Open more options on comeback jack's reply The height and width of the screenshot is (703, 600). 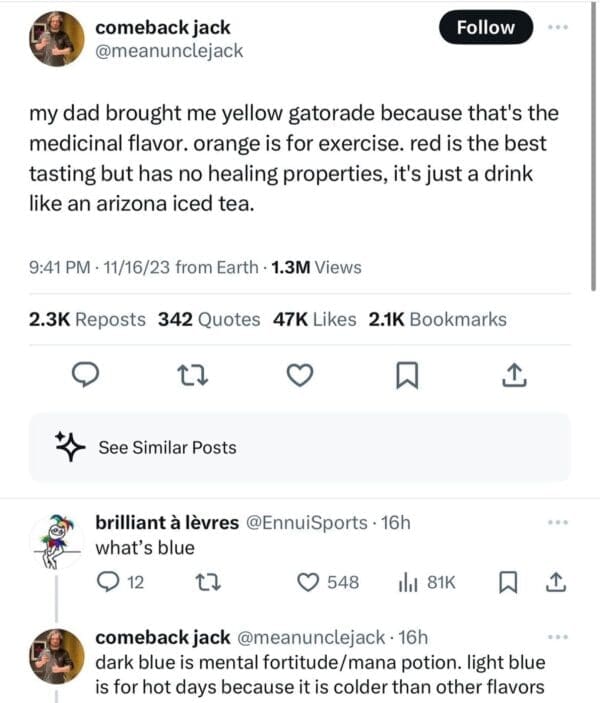point(557,637)
